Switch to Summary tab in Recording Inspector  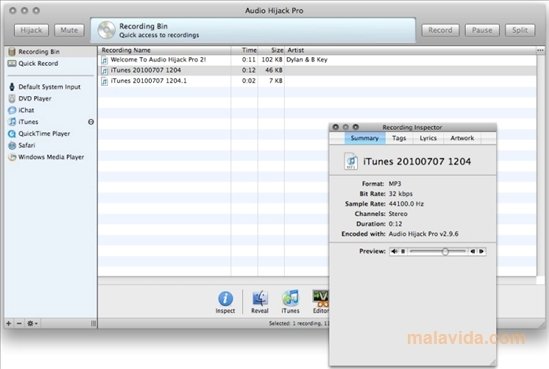364,138
